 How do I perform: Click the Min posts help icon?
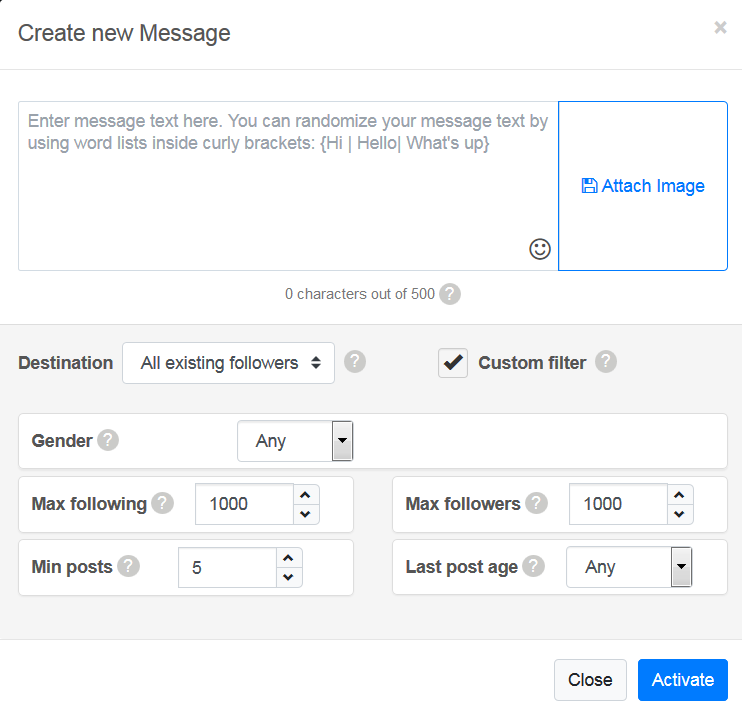coord(128,566)
